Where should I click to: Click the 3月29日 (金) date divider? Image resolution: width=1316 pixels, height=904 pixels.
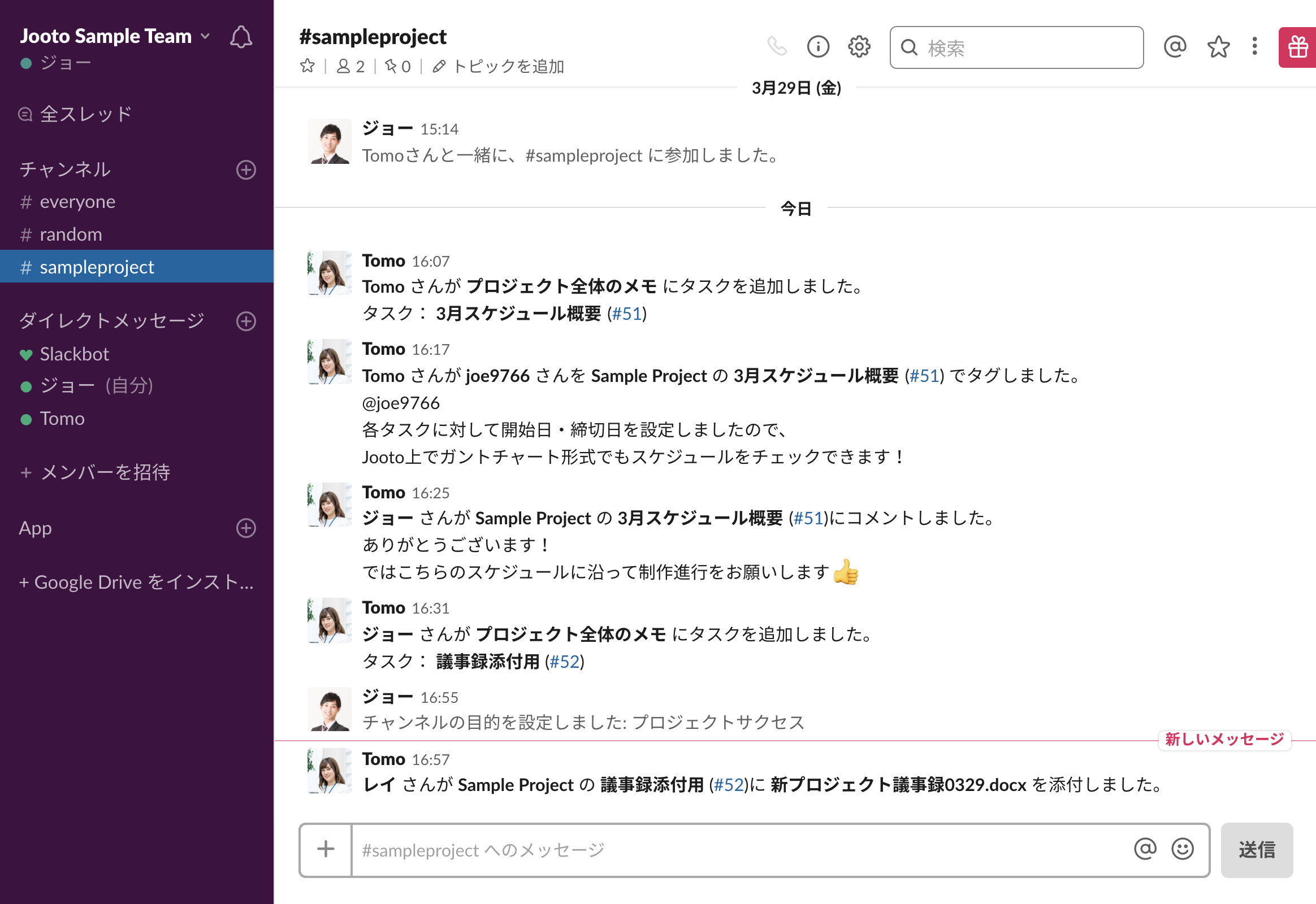796,88
